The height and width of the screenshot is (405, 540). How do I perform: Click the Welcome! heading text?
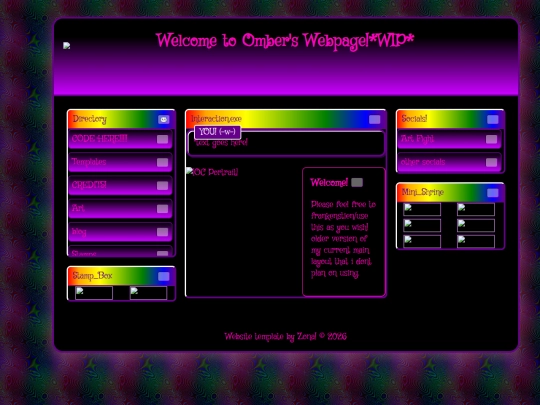[x=329, y=183]
